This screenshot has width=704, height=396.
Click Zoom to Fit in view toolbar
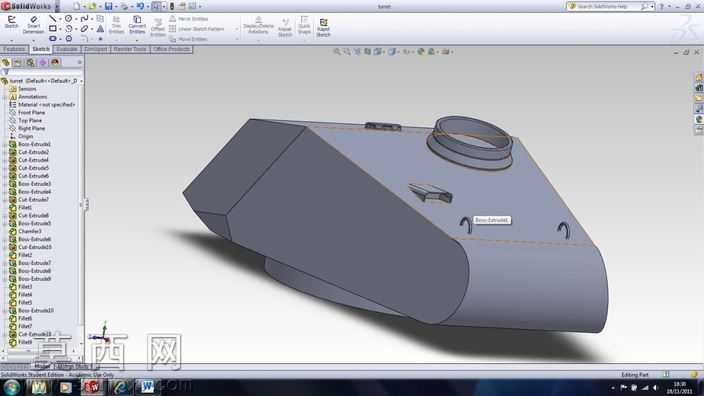337,52
